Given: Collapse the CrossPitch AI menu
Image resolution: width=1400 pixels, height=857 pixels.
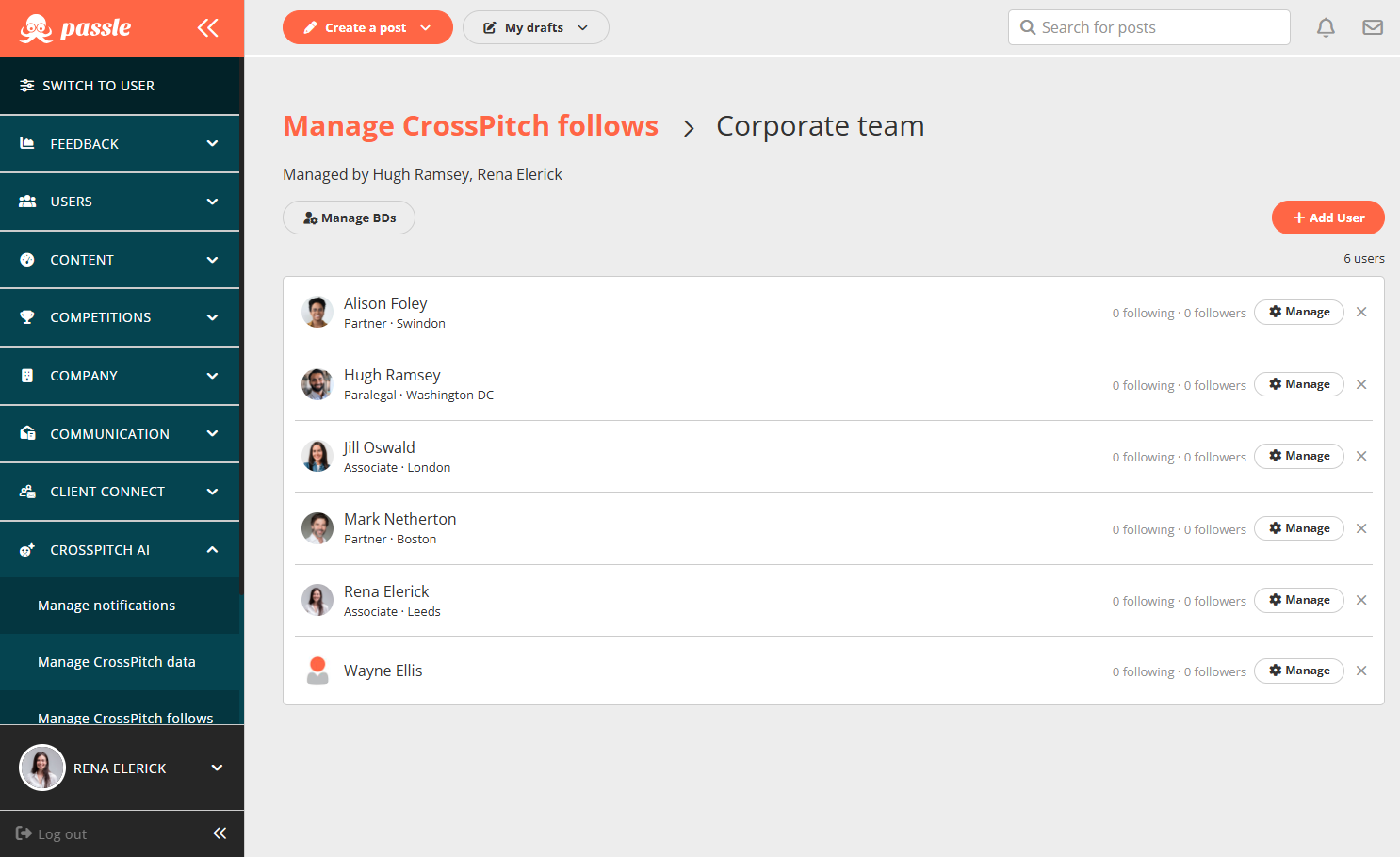Looking at the screenshot, I should point(120,550).
